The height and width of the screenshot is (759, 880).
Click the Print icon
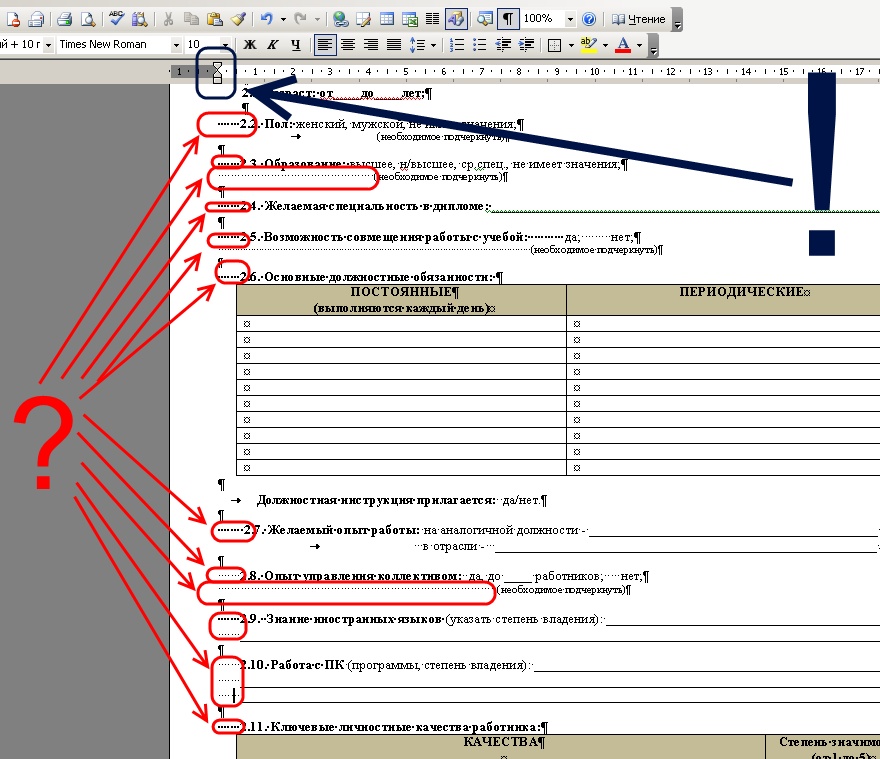(x=64, y=19)
